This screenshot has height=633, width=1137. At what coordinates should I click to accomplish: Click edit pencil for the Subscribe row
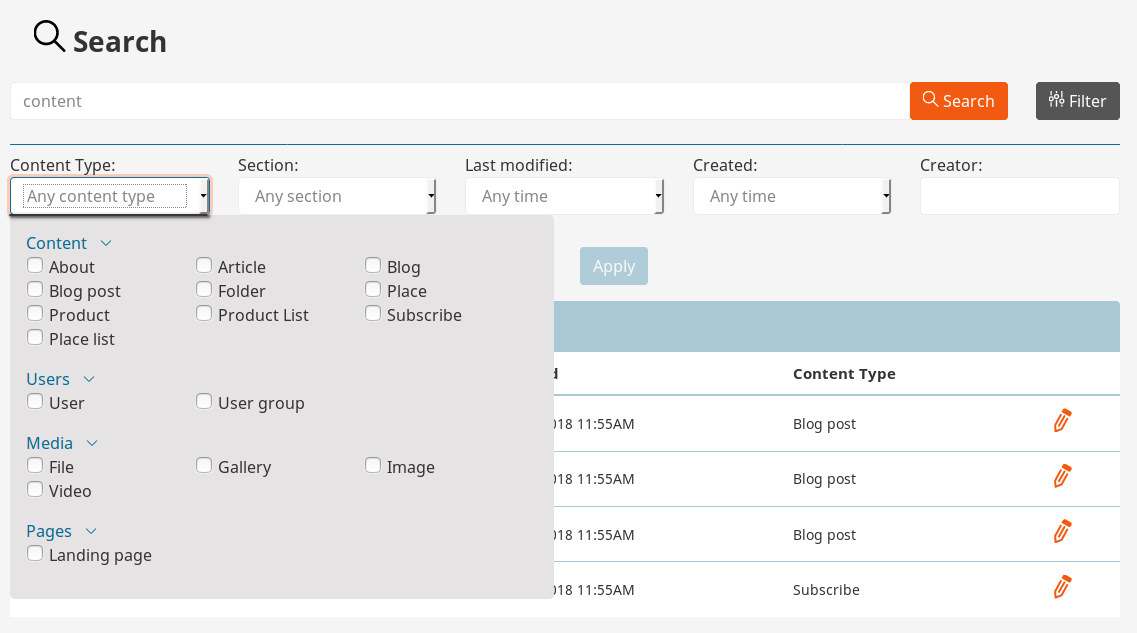click(1062, 588)
